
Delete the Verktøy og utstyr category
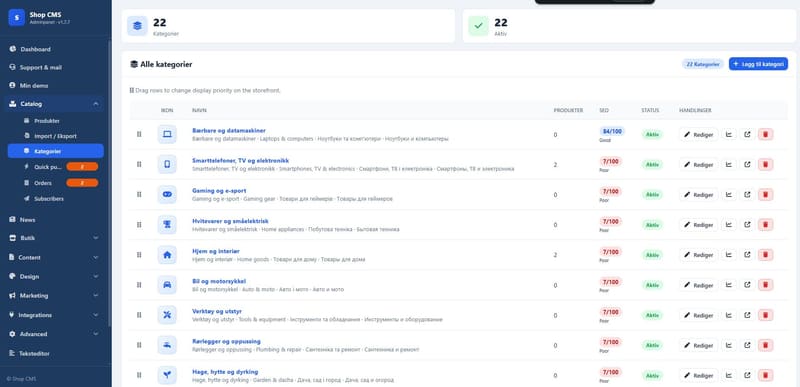(765, 315)
